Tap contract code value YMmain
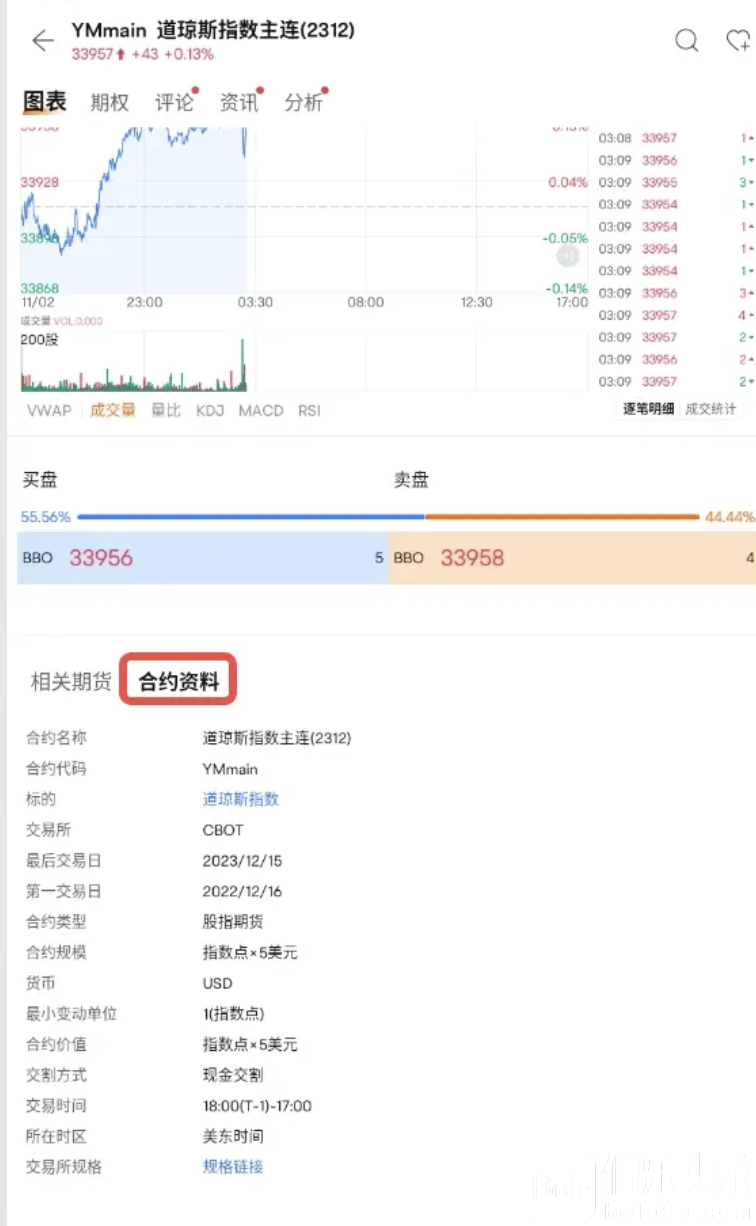 [230, 769]
